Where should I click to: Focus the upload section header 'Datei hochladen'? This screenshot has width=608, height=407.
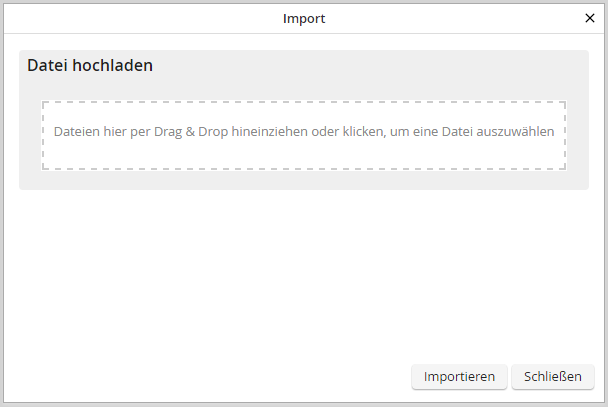pyautogui.click(x=90, y=66)
